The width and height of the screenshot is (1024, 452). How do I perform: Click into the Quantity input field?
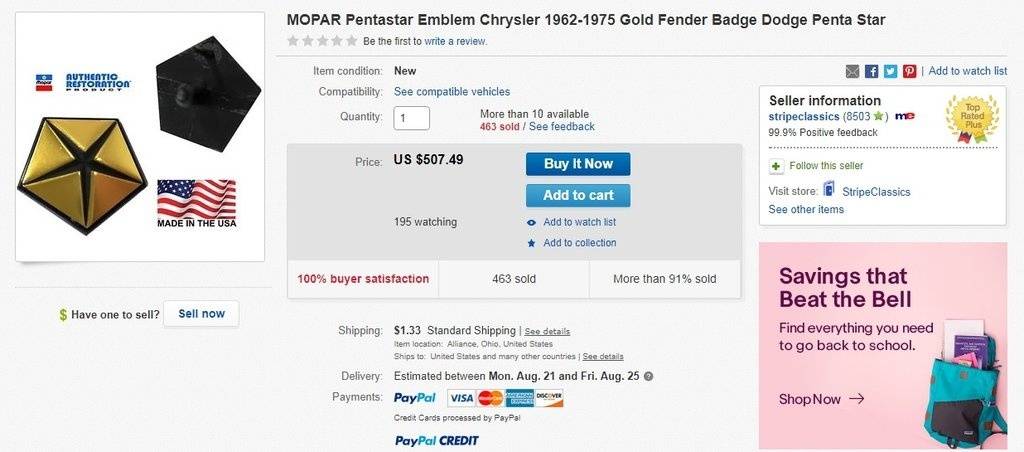click(412, 118)
